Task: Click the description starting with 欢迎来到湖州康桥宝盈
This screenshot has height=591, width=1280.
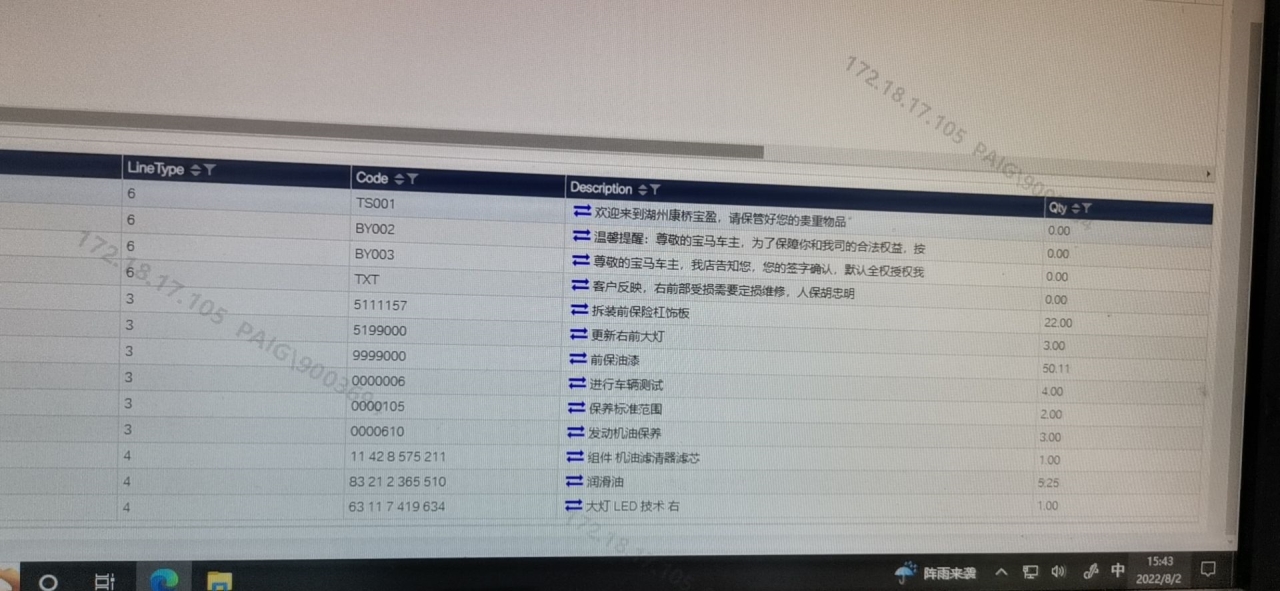Action: pyautogui.click(x=722, y=217)
